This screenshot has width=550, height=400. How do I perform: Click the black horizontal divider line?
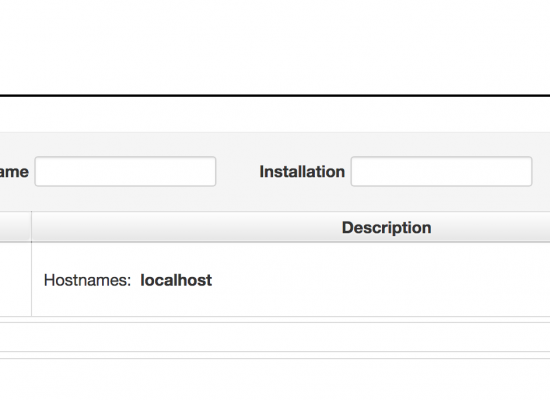point(275,95)
